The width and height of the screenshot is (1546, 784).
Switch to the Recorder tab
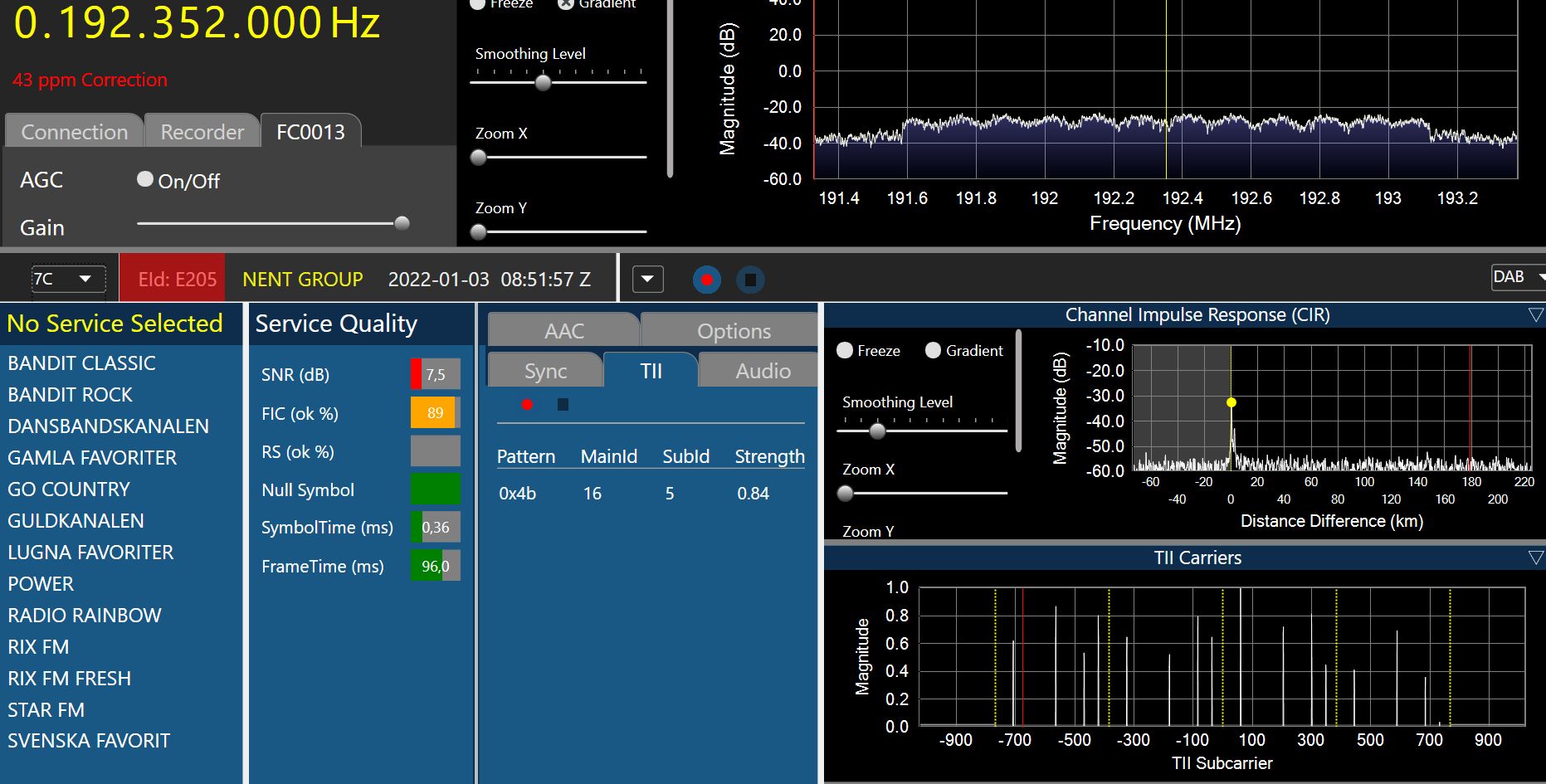tap(202, 132)
